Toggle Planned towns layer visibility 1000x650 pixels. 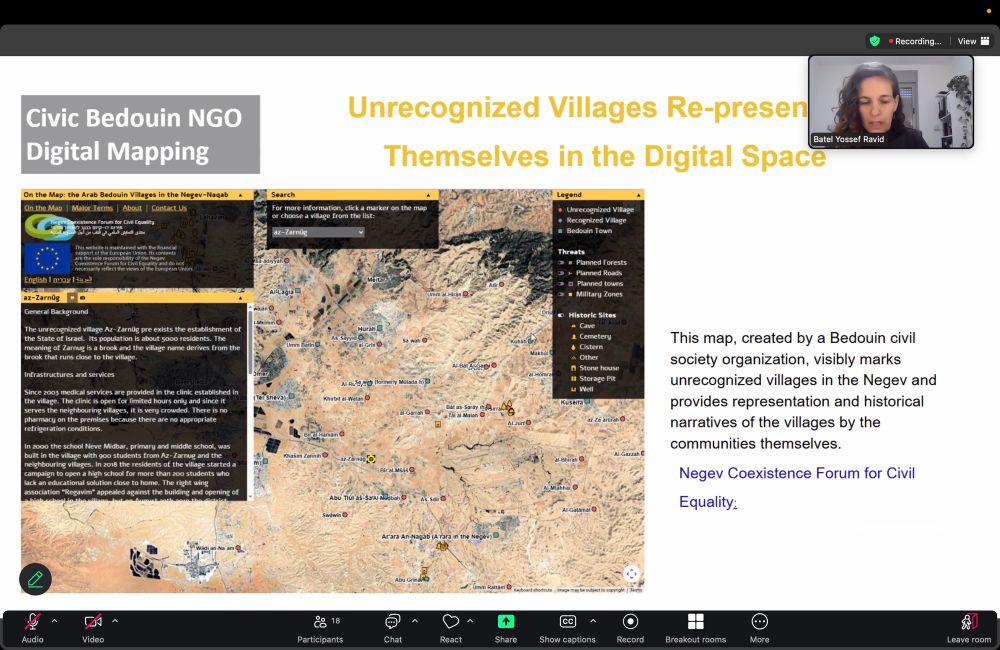tap(561, 283)
